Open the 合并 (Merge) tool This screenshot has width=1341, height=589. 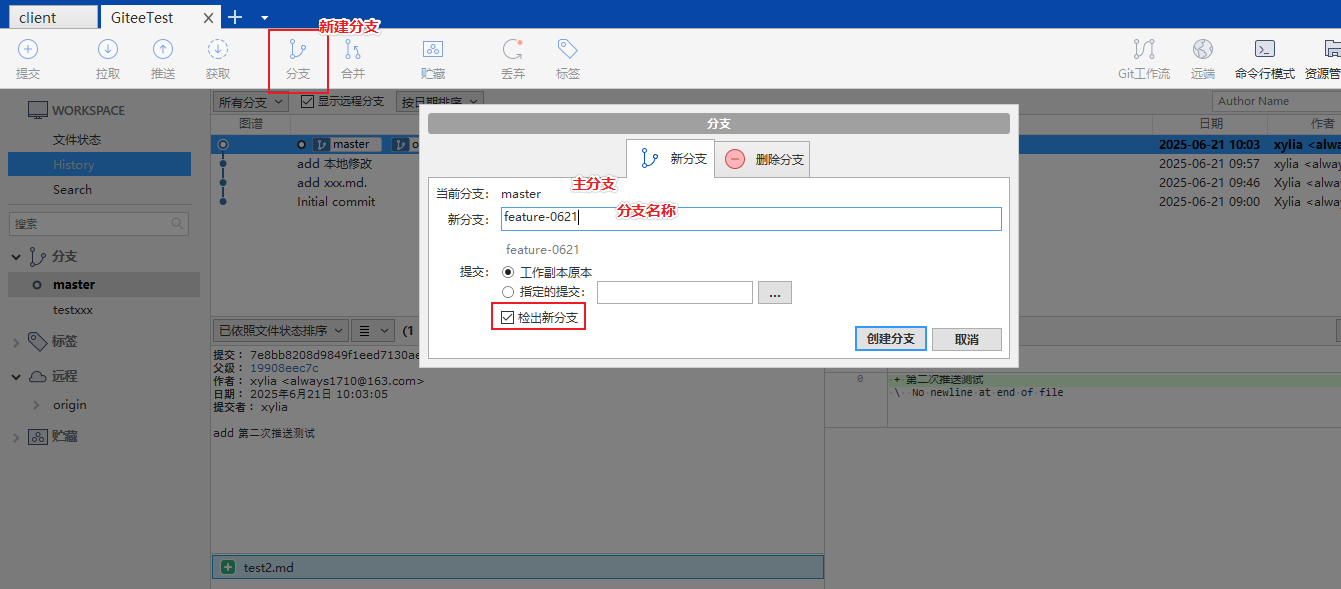point(353,59)
